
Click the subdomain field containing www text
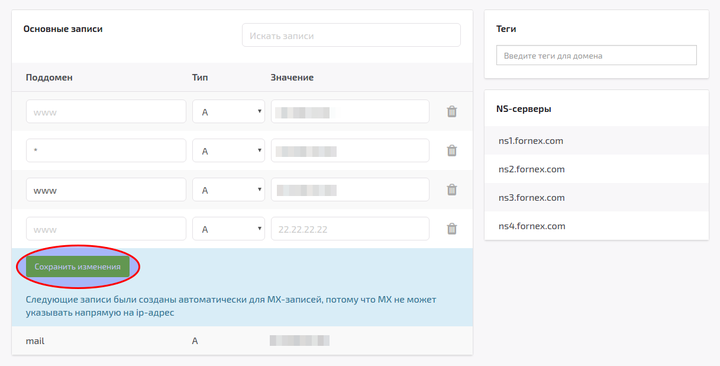click(106, 189)
